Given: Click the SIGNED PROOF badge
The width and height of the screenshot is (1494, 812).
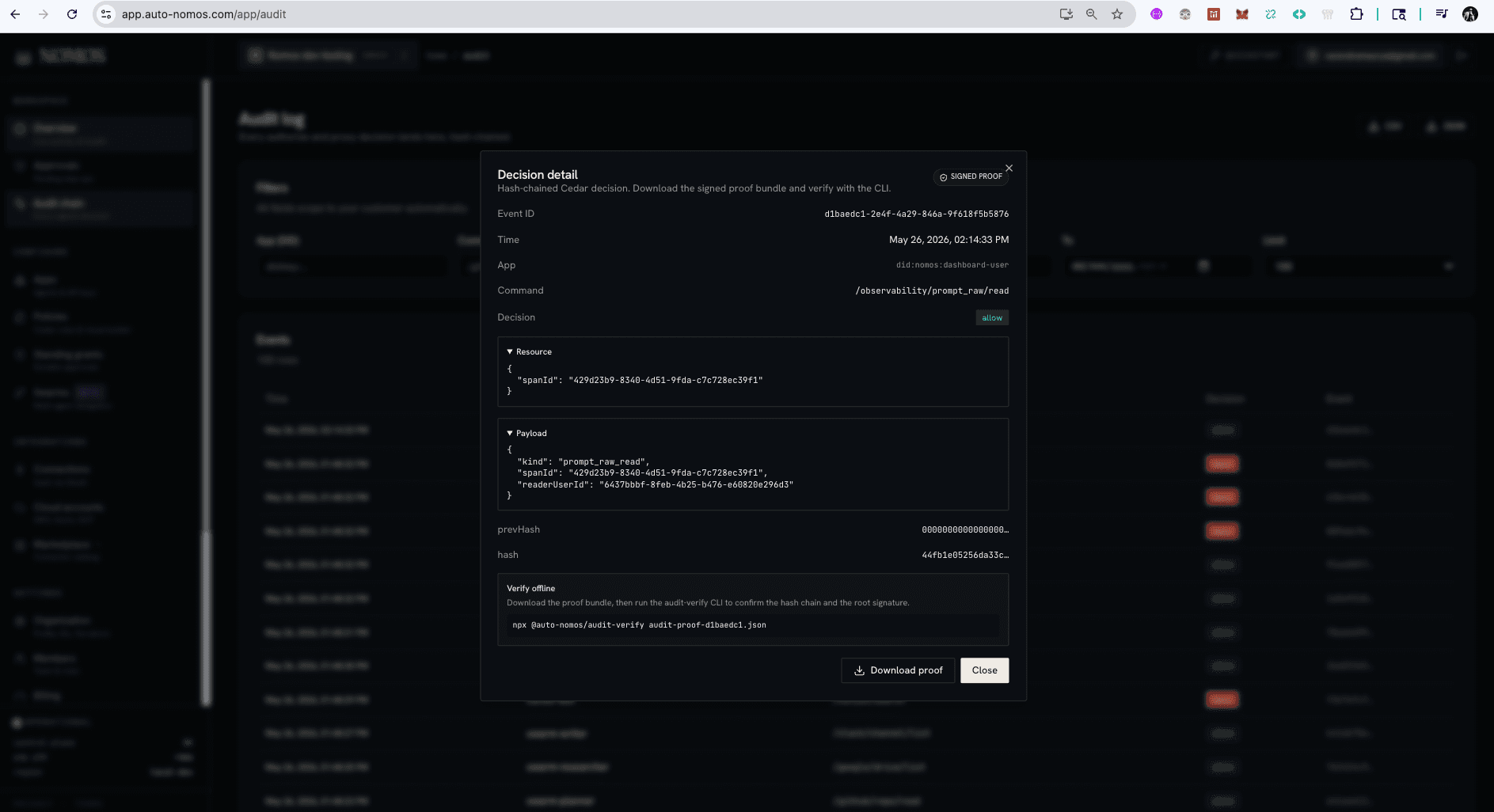Looking at the screenshot, I should (971, 176).
